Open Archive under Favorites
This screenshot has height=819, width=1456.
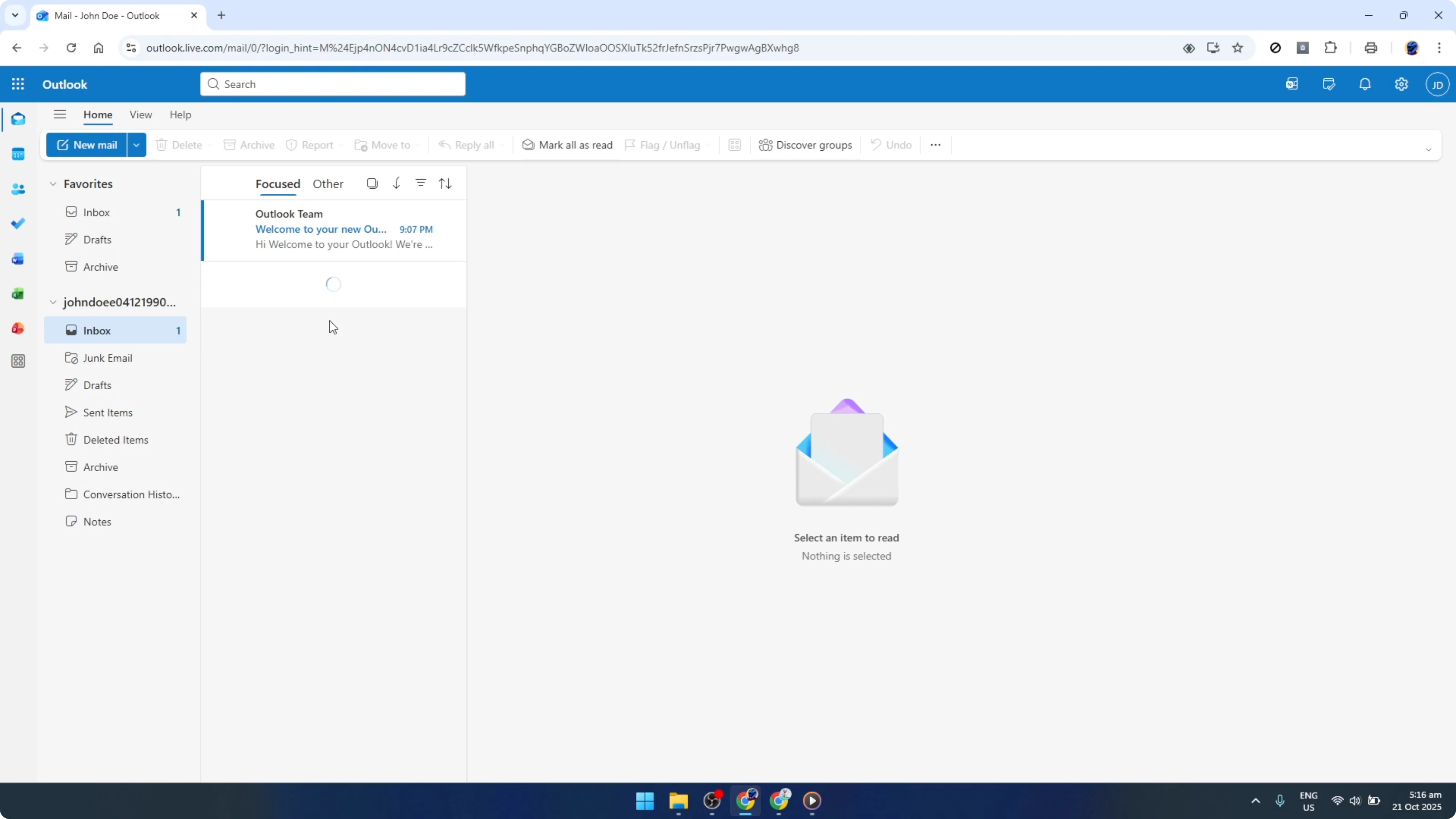coord(116,267)
